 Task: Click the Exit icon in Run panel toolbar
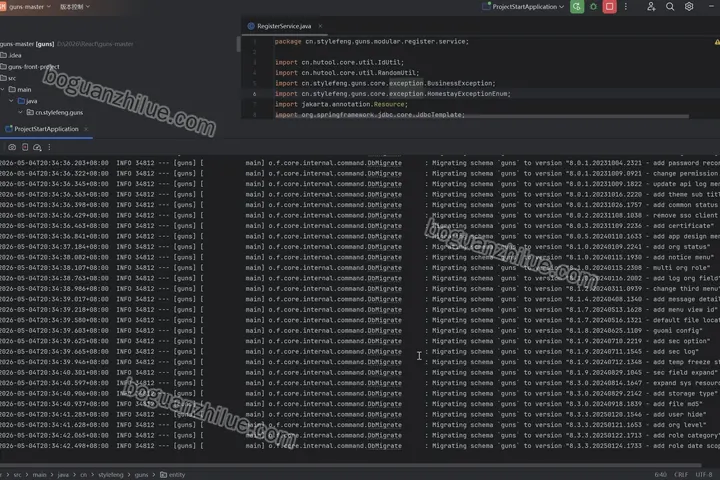25,147
